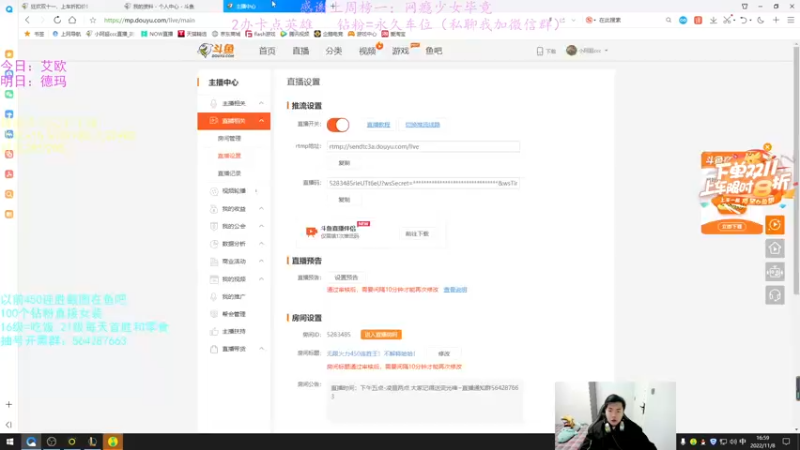The image size is (800, 450).
Task: Collapse the orange 直播相关 section chevron
Action: coord(261,121)
